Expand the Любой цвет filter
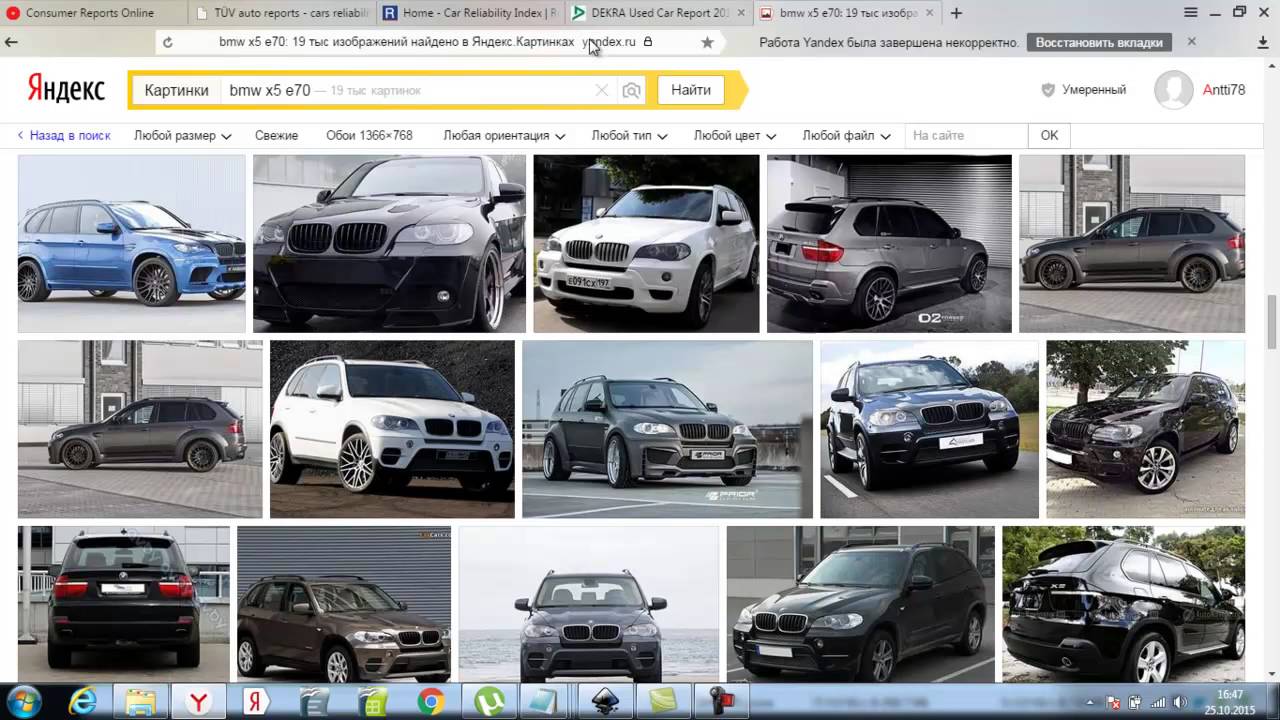 (735, 135)
